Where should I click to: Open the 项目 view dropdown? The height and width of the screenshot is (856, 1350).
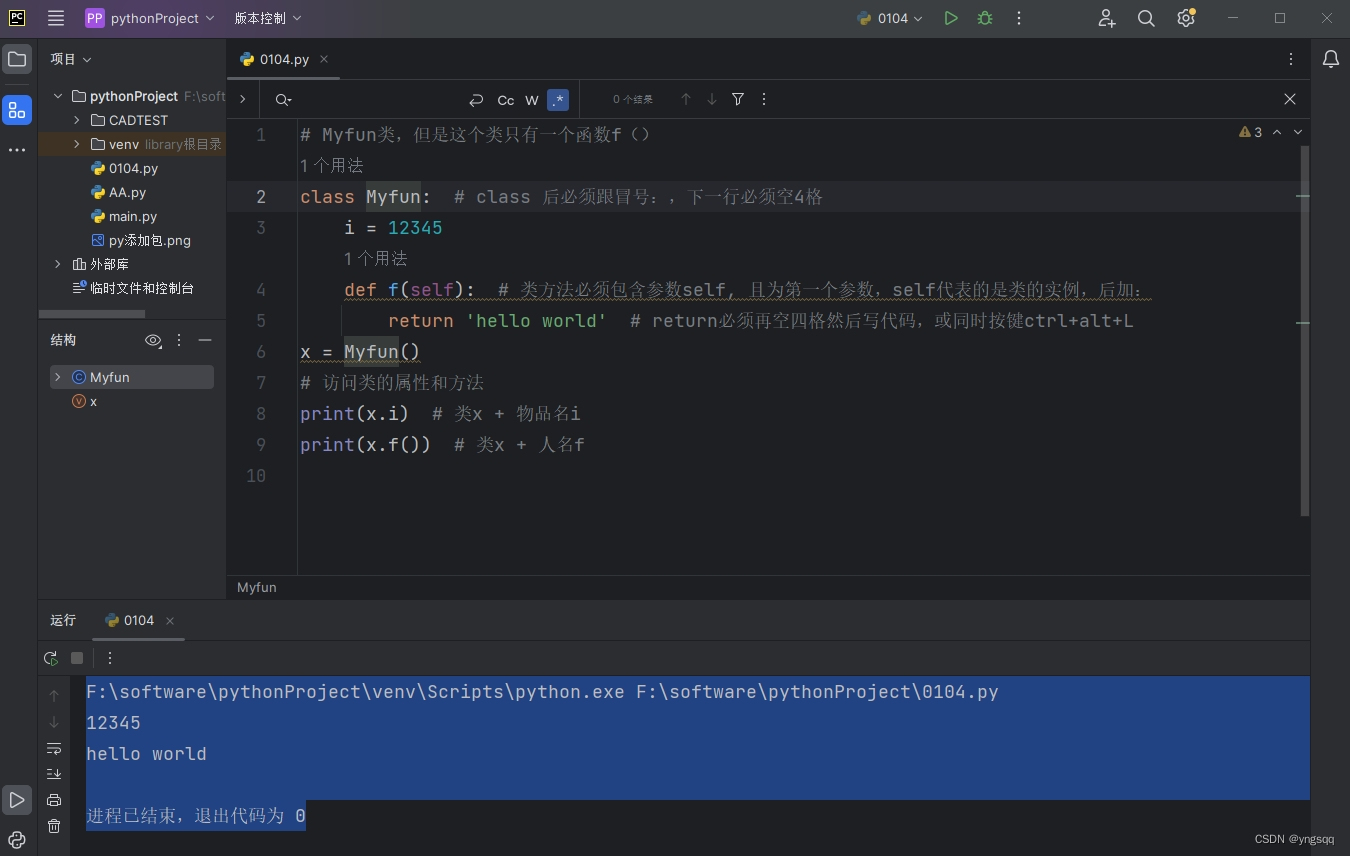[x=71, y=60]
